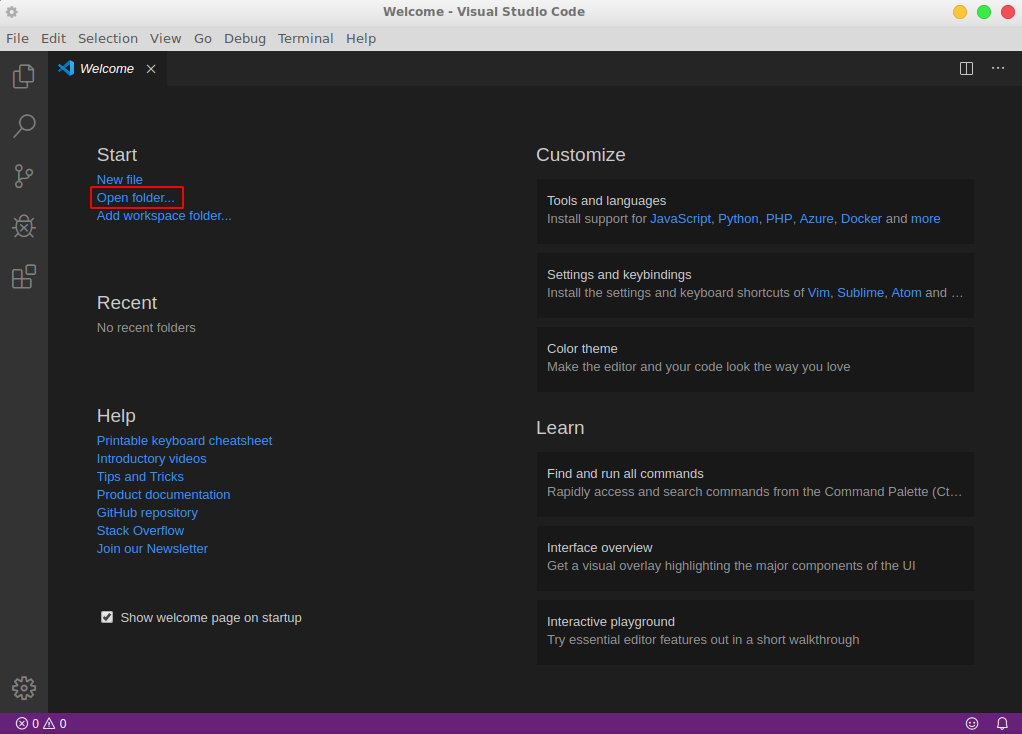The width and height of the screenshot is (1022, 734).
Task: Open the Debug view with bug icon
Action: [23, 226]
